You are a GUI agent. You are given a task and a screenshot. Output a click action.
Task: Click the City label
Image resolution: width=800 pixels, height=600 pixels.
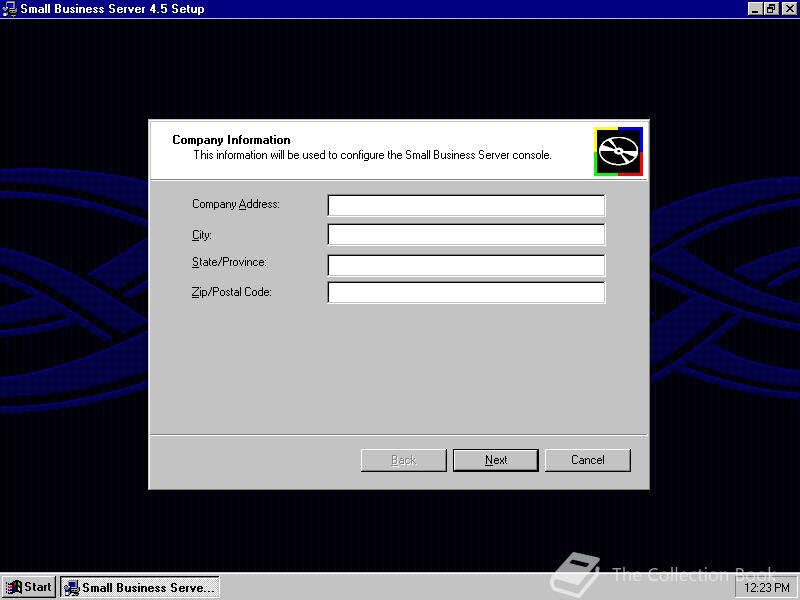202,235
